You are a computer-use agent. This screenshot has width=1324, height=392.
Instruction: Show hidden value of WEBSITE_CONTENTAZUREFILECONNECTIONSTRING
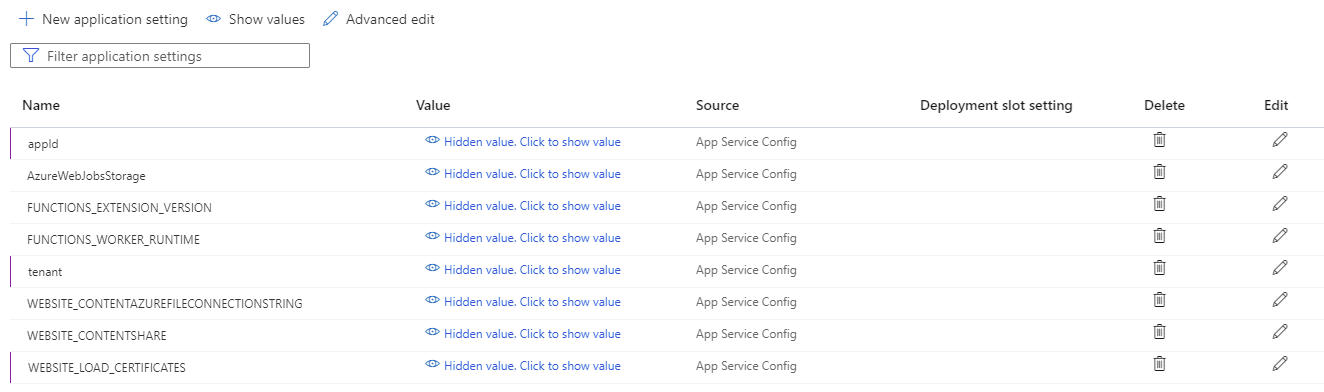tap(523, 302)
